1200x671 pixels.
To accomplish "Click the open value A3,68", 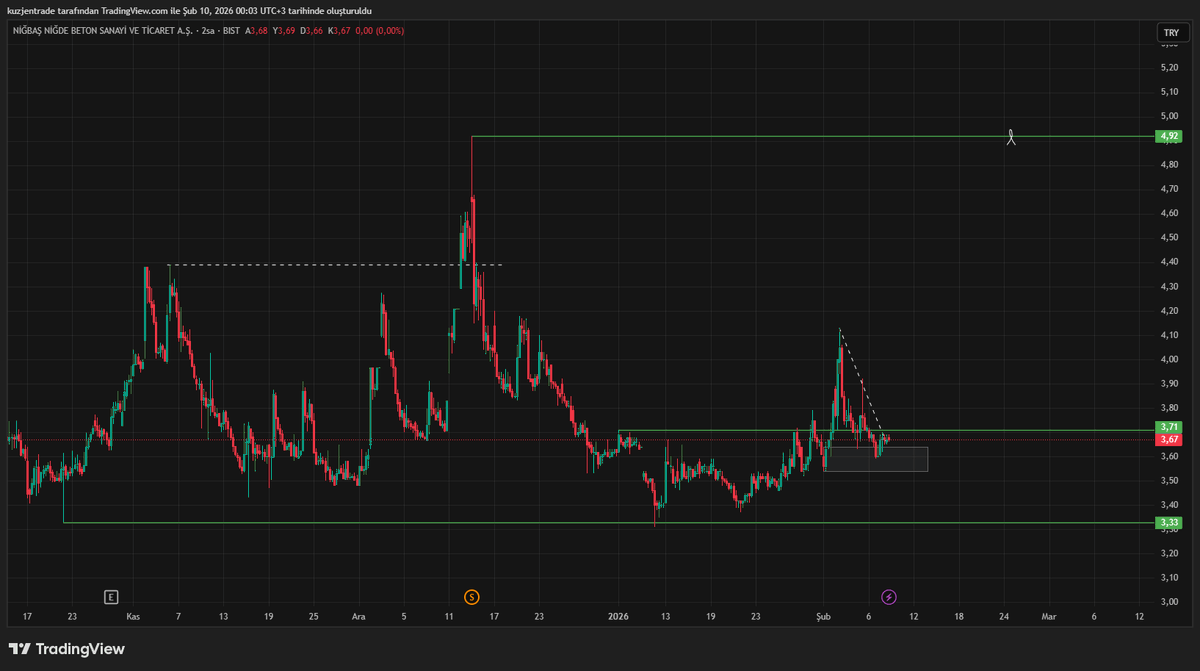I will [257, 30].
